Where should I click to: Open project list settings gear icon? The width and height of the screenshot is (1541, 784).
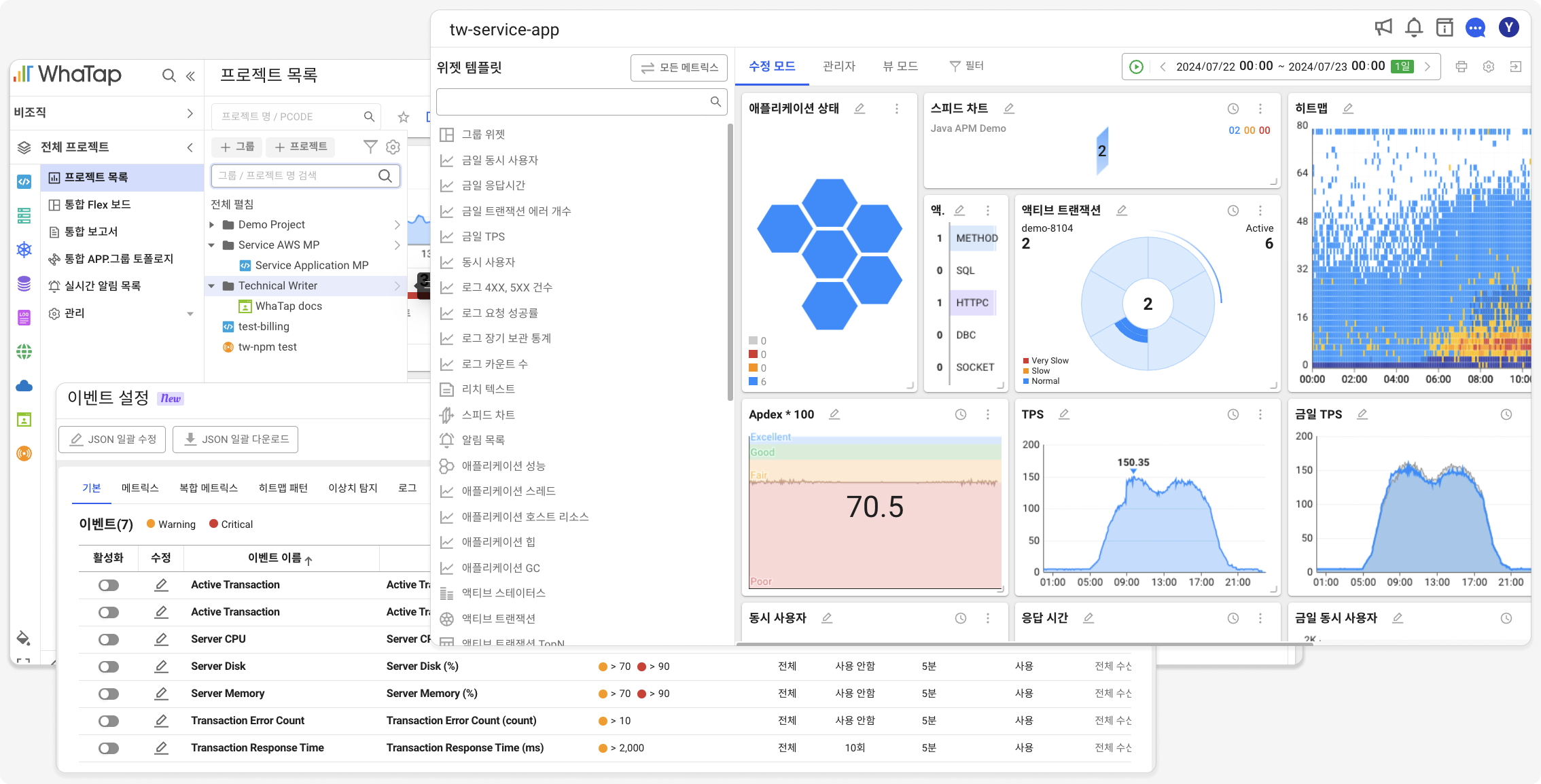point(393,147)
